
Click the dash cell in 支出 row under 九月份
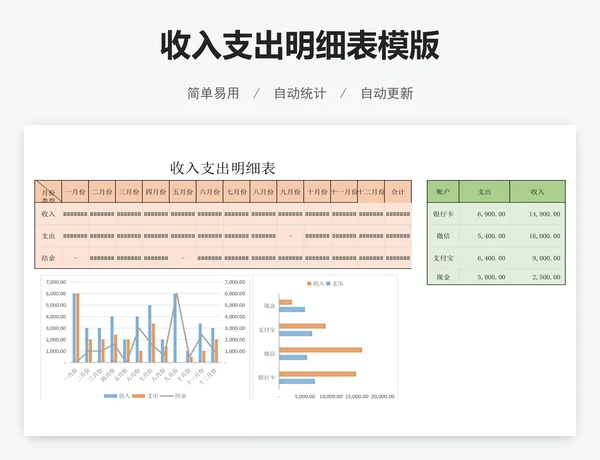[x=290, y=236]
